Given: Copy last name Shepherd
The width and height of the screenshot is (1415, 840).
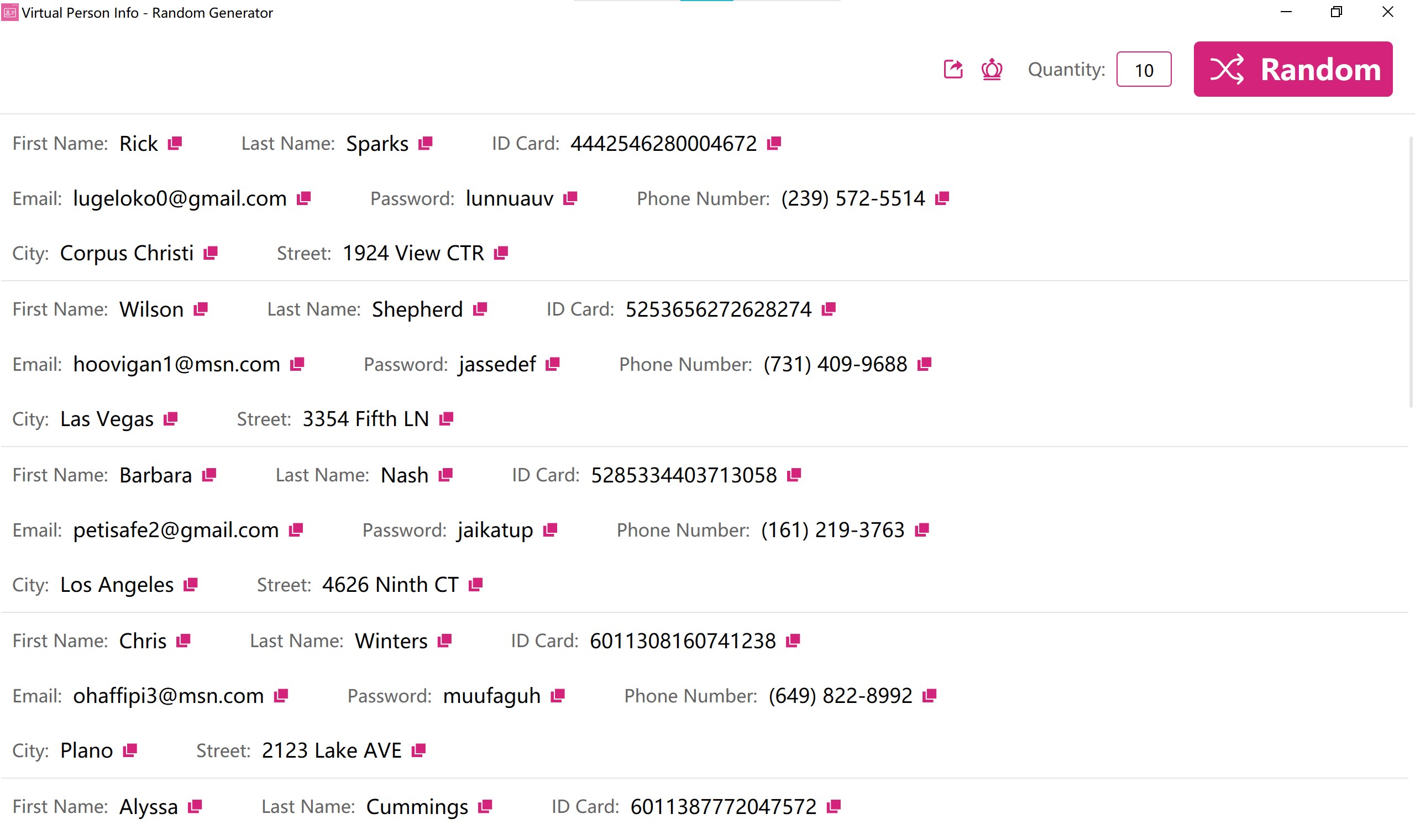Looking at the screenshot, I should tap(480, 309).
